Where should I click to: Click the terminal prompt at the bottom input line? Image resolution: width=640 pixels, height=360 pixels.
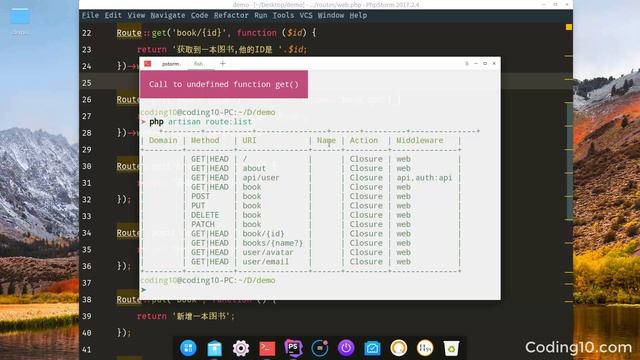[144, 290]
